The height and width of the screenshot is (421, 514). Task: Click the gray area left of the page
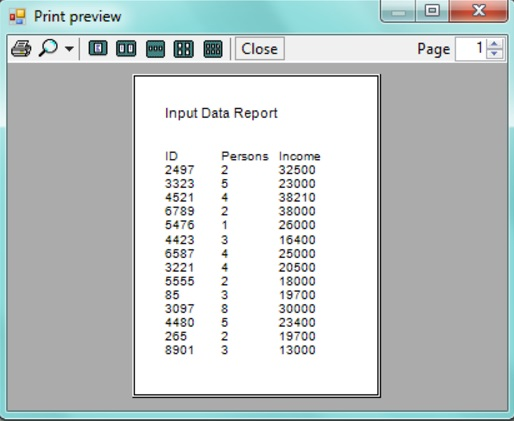point(70,236)
